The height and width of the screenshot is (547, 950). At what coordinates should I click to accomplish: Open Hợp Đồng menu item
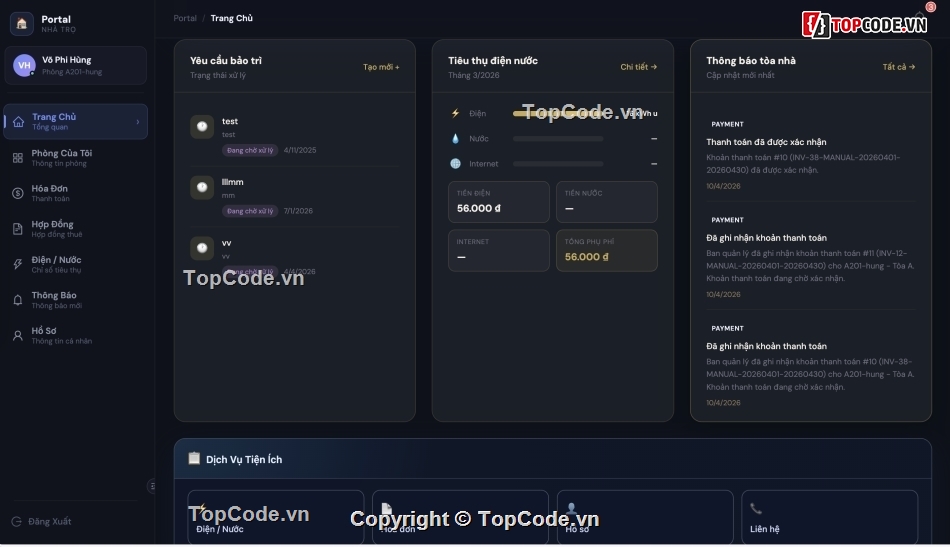[76, 229]
